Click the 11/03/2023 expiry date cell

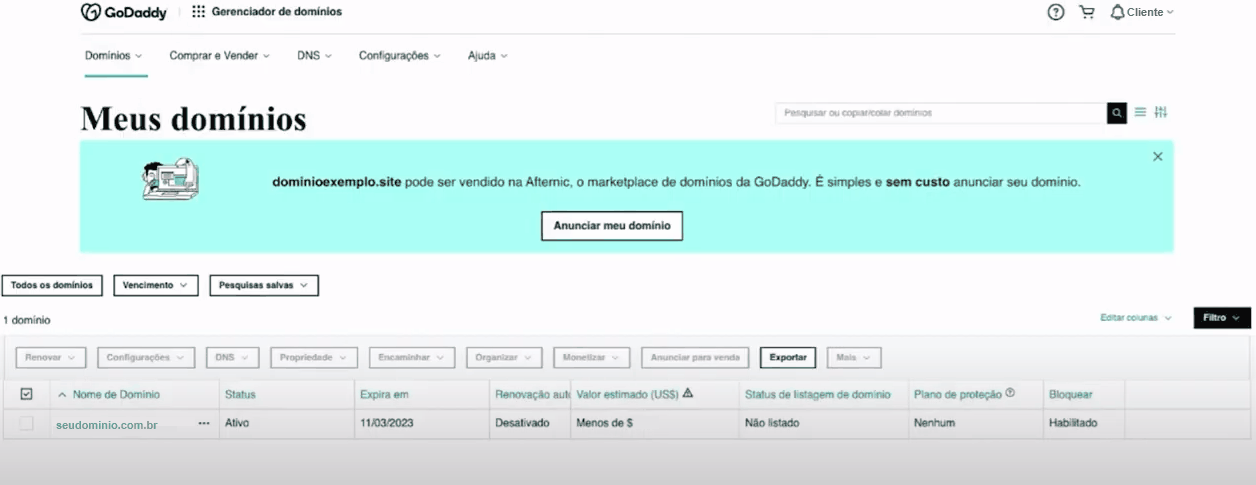(386, 423)
